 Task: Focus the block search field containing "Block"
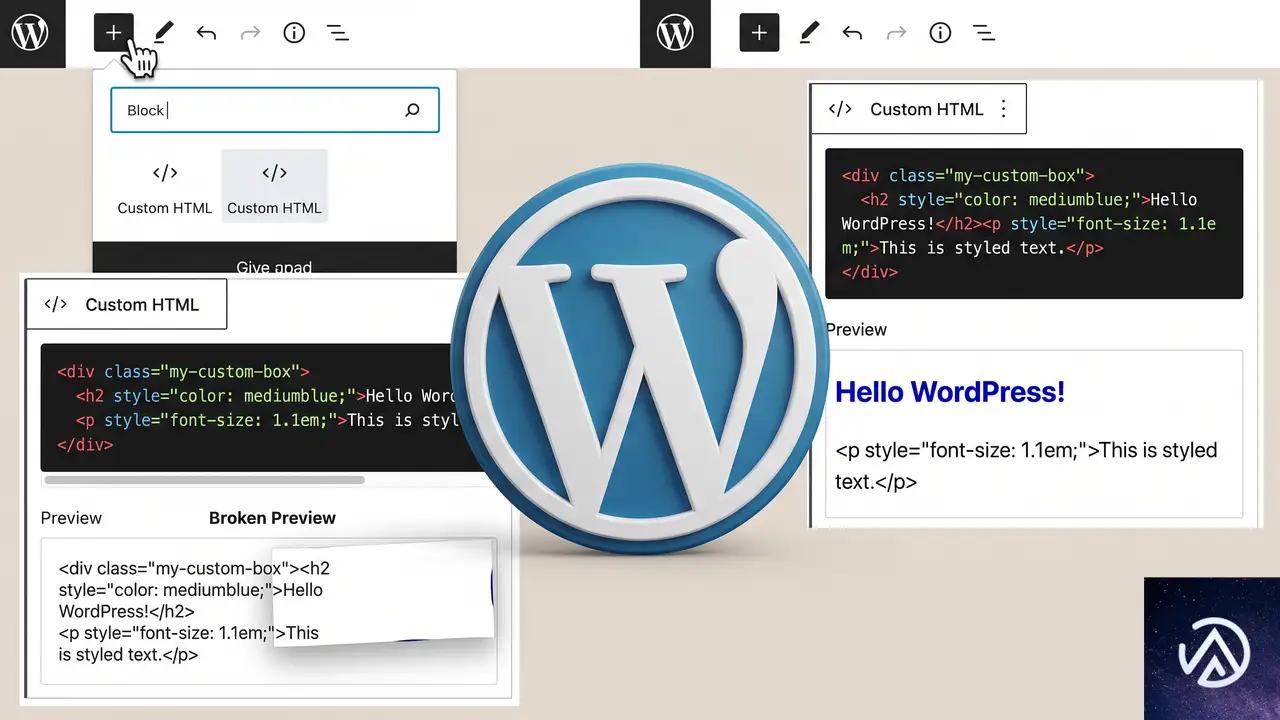pos(275,110)
